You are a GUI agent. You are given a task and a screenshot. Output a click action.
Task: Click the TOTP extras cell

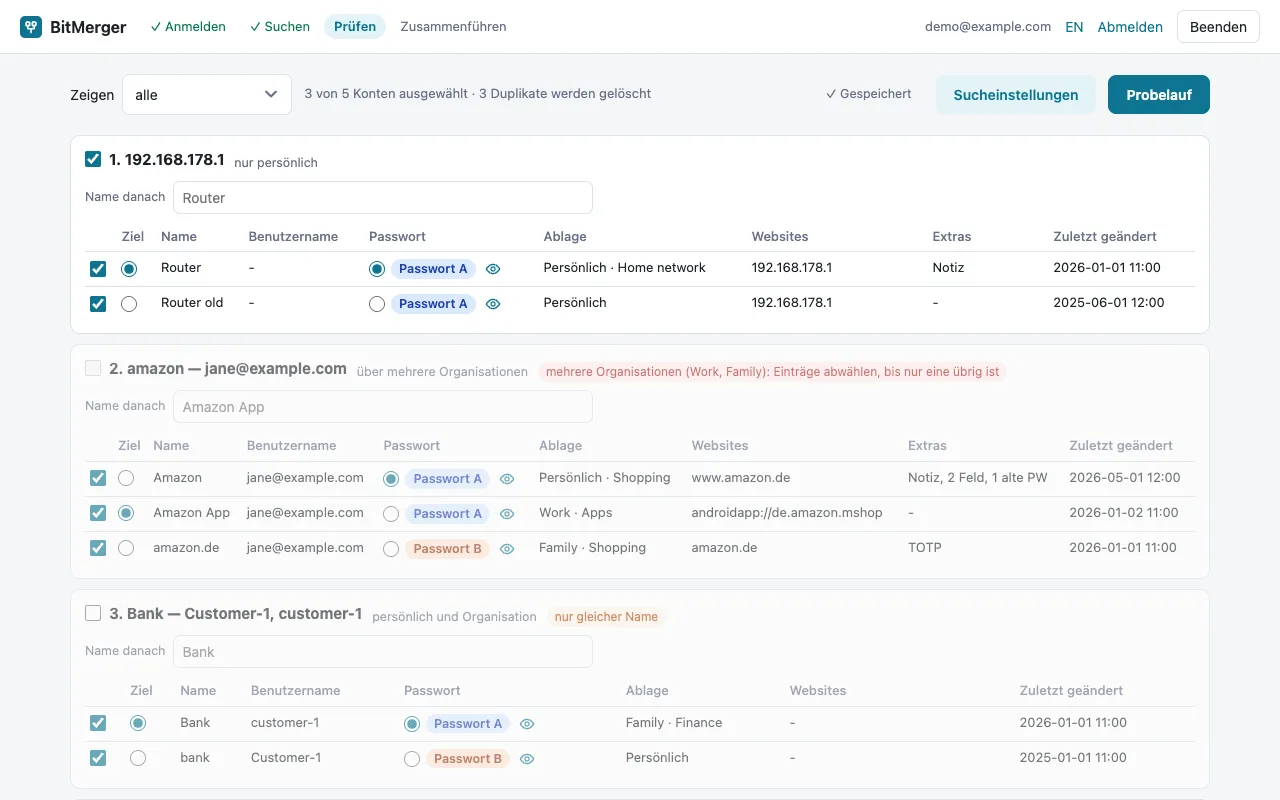point(925,548)
